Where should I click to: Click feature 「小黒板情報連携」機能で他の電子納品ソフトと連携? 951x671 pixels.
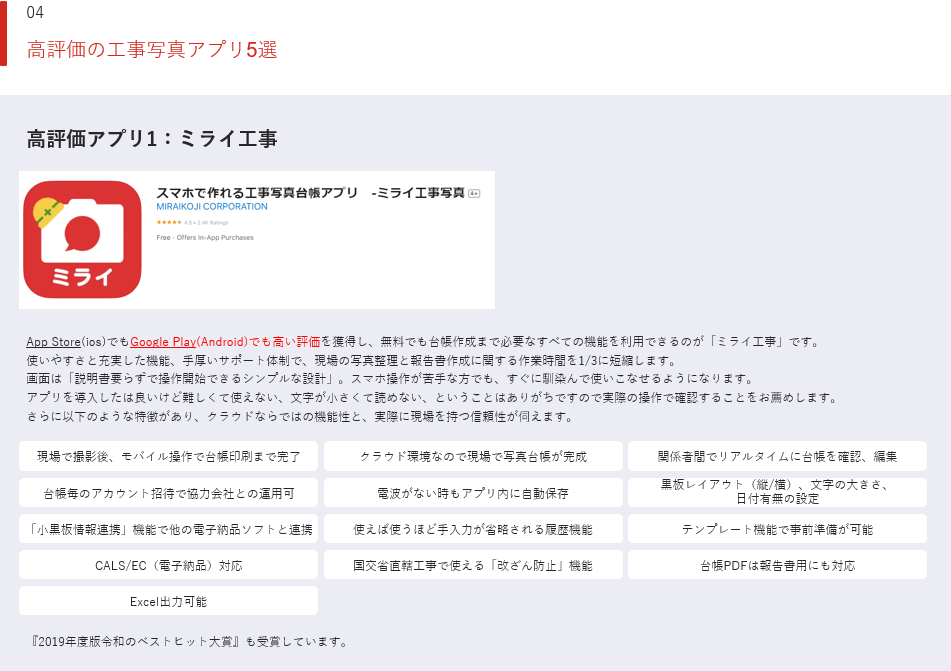pos(169,529)
